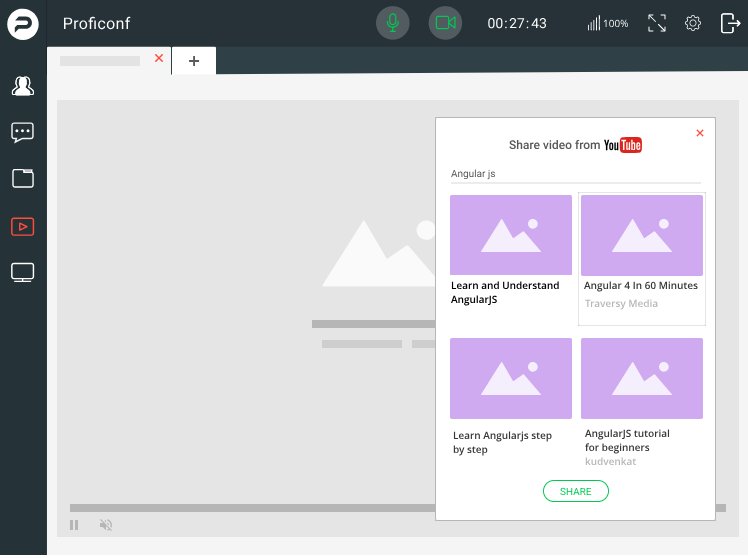Open the participants panel icon

(x=22, y=86)
